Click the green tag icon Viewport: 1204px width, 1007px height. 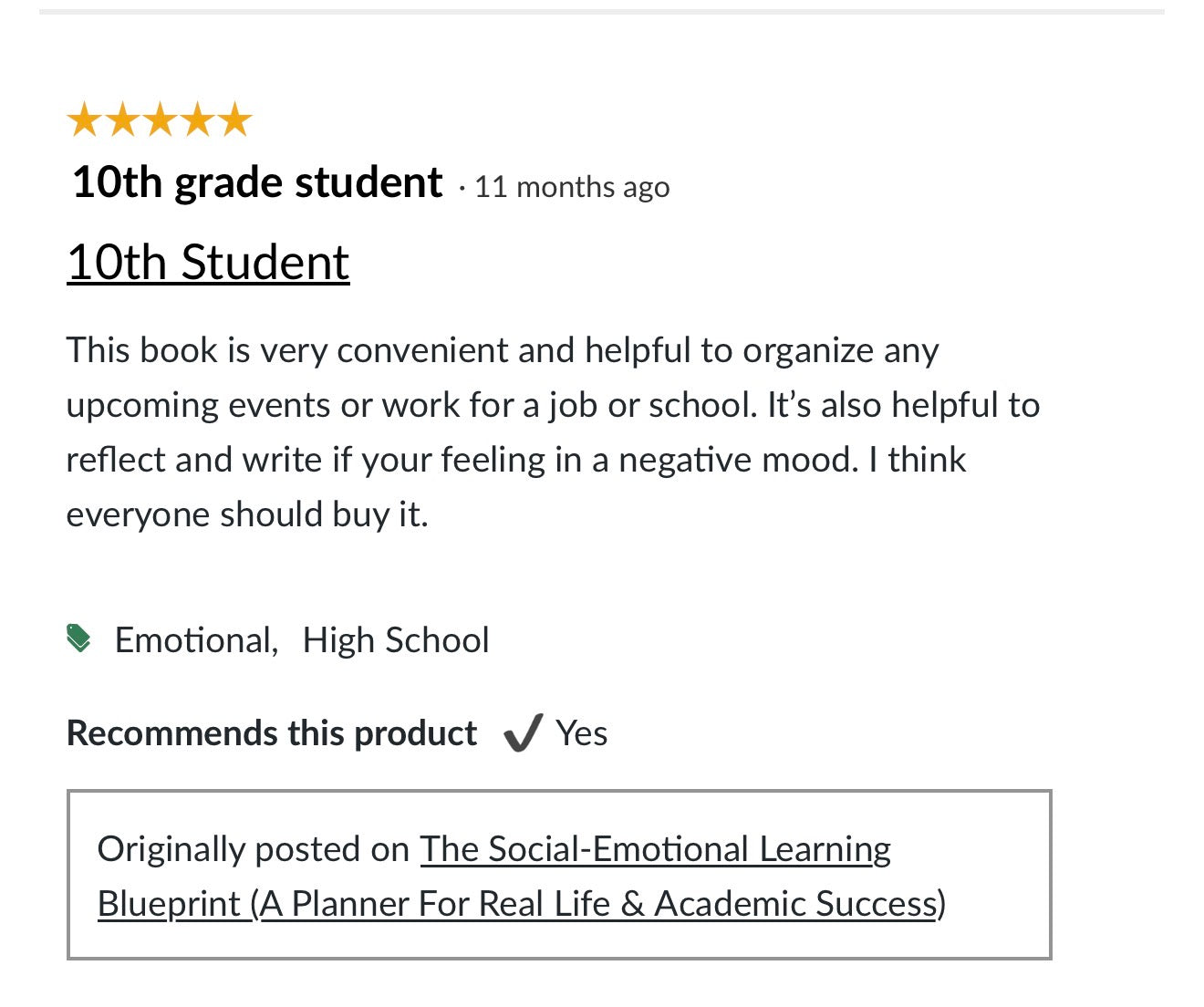79,638
